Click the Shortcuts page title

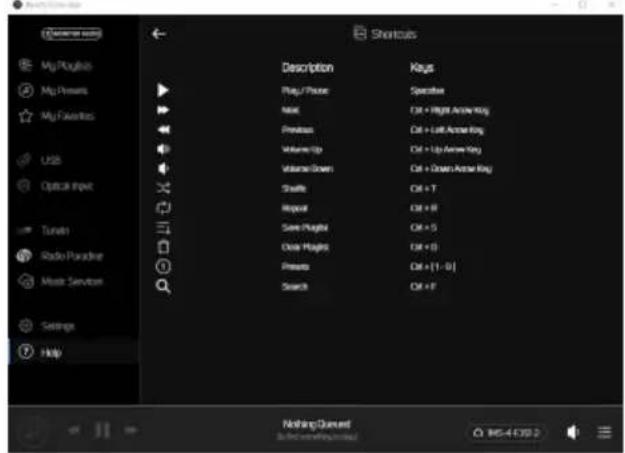coord(393,34)
